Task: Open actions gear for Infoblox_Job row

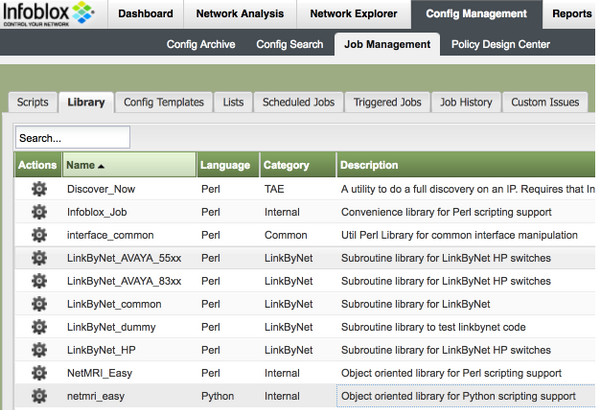Action: pyautogui.click(x=39, y=212)
